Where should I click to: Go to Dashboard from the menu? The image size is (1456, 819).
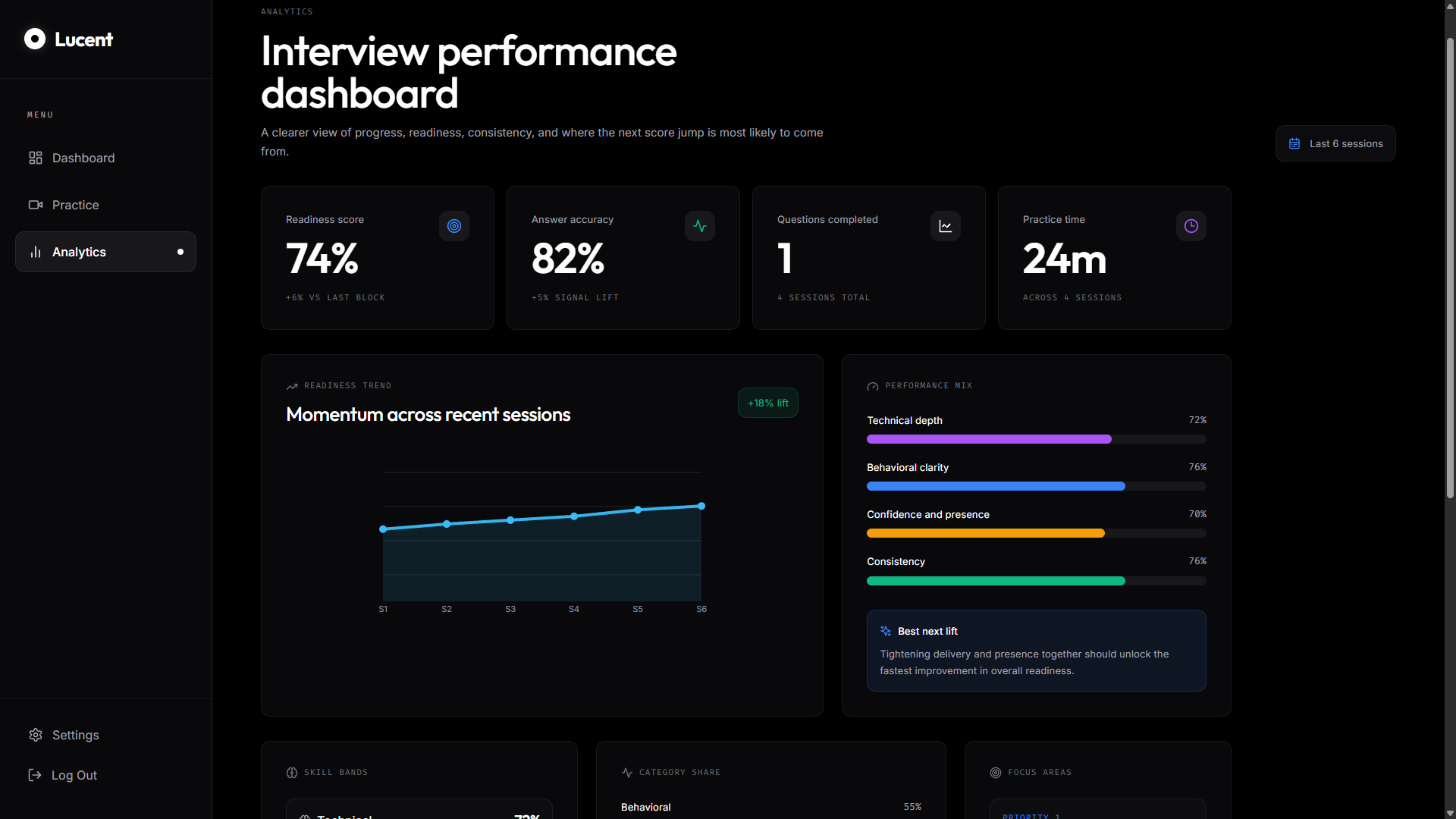[83, 158]
